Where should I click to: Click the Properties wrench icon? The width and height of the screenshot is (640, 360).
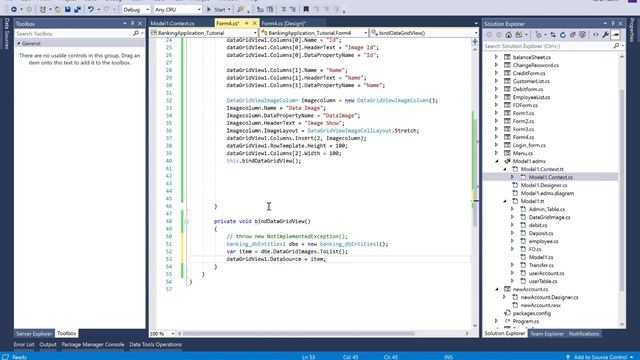[606, 35]
